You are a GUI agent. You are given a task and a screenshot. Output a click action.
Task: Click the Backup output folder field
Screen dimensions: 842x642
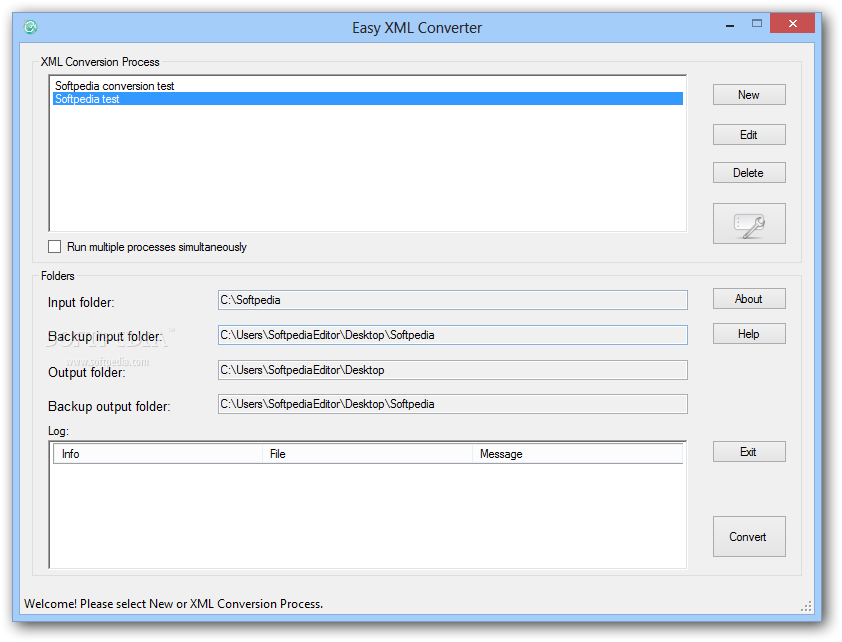tap(452, 404)
